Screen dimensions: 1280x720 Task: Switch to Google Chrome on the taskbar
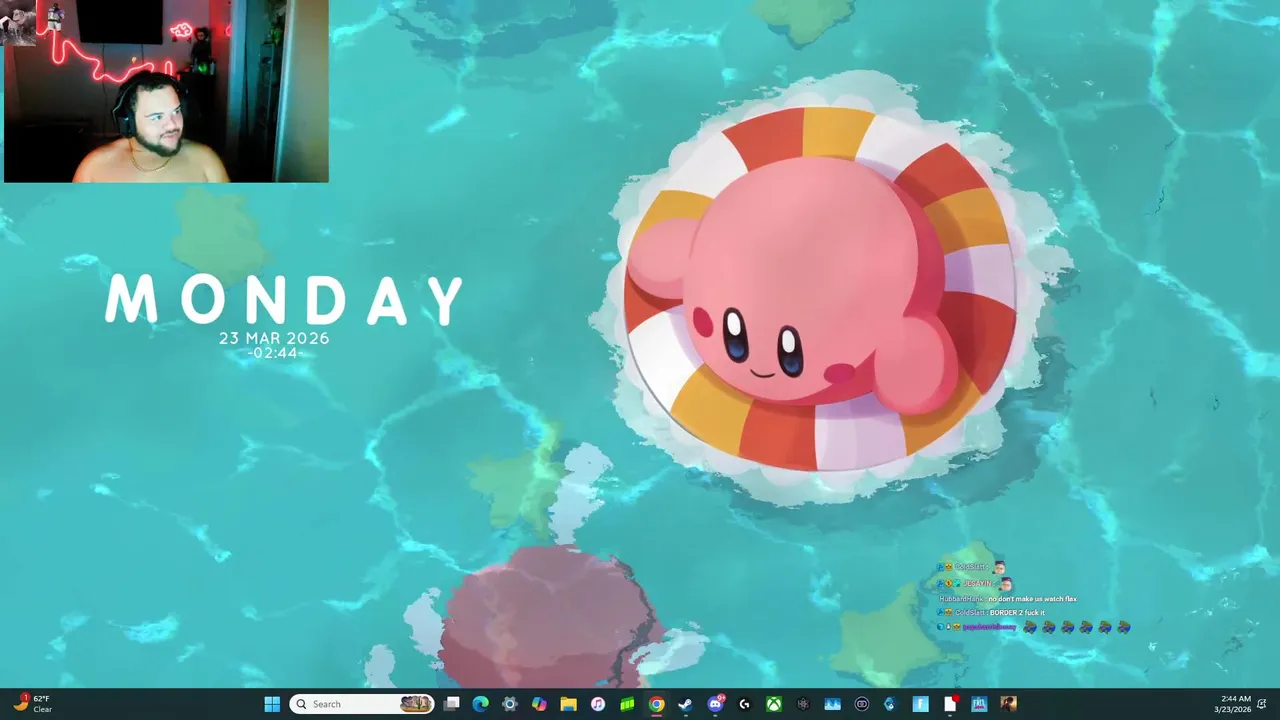656,704
